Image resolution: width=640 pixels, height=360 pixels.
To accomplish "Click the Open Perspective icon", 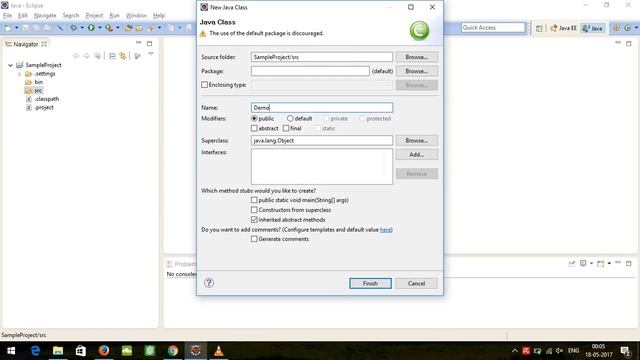I will (539, 28).
